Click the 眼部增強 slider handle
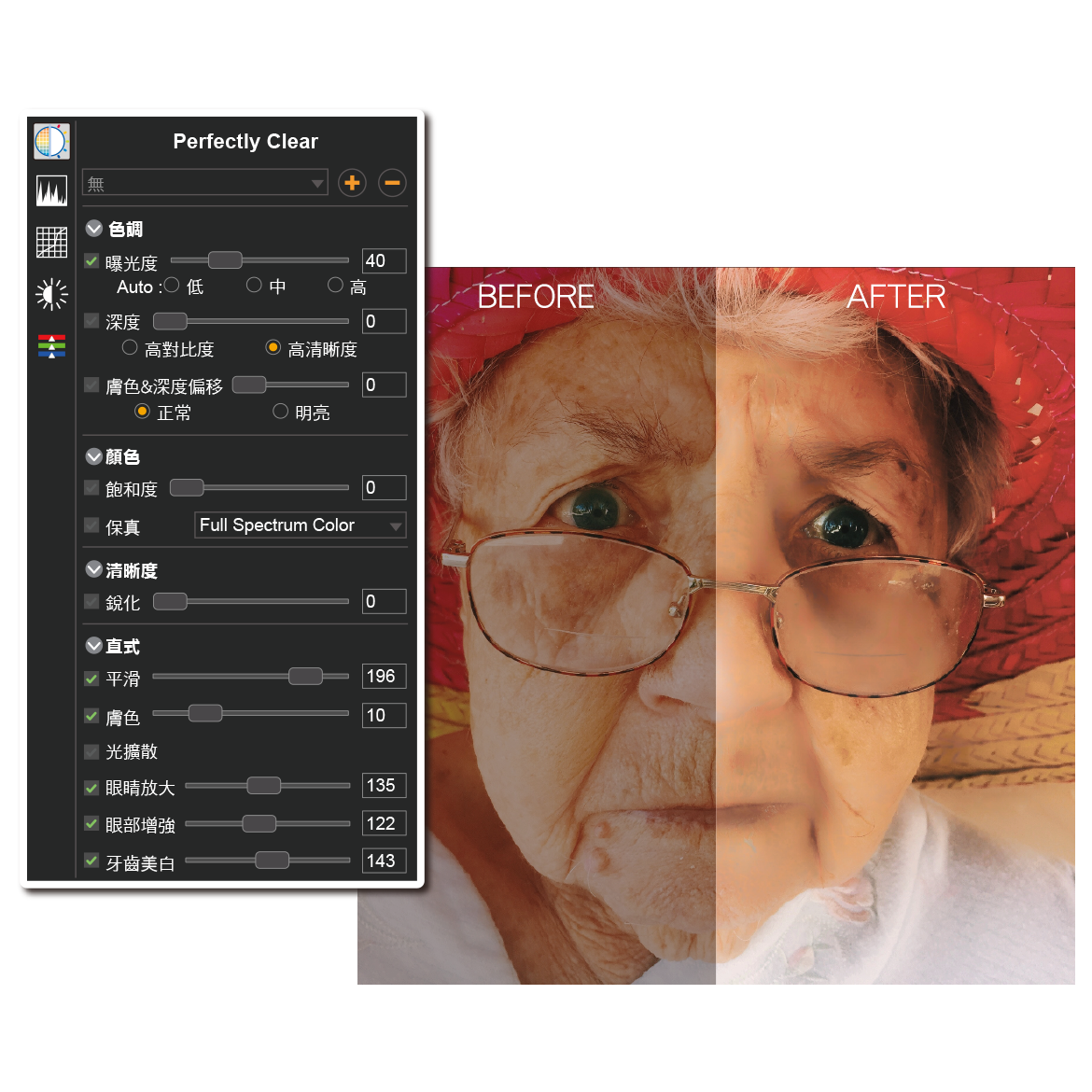 [x=259, y=824]
